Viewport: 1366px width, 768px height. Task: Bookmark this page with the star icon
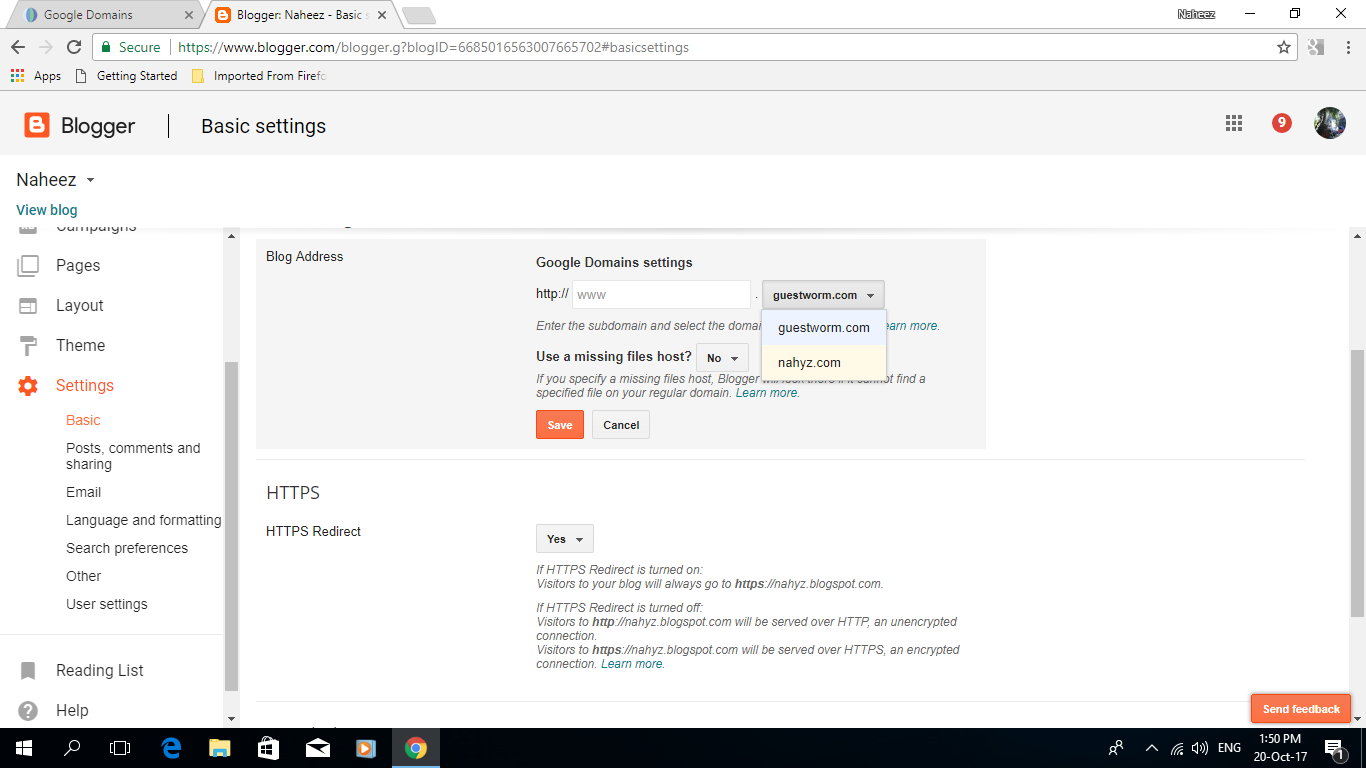1284,47
